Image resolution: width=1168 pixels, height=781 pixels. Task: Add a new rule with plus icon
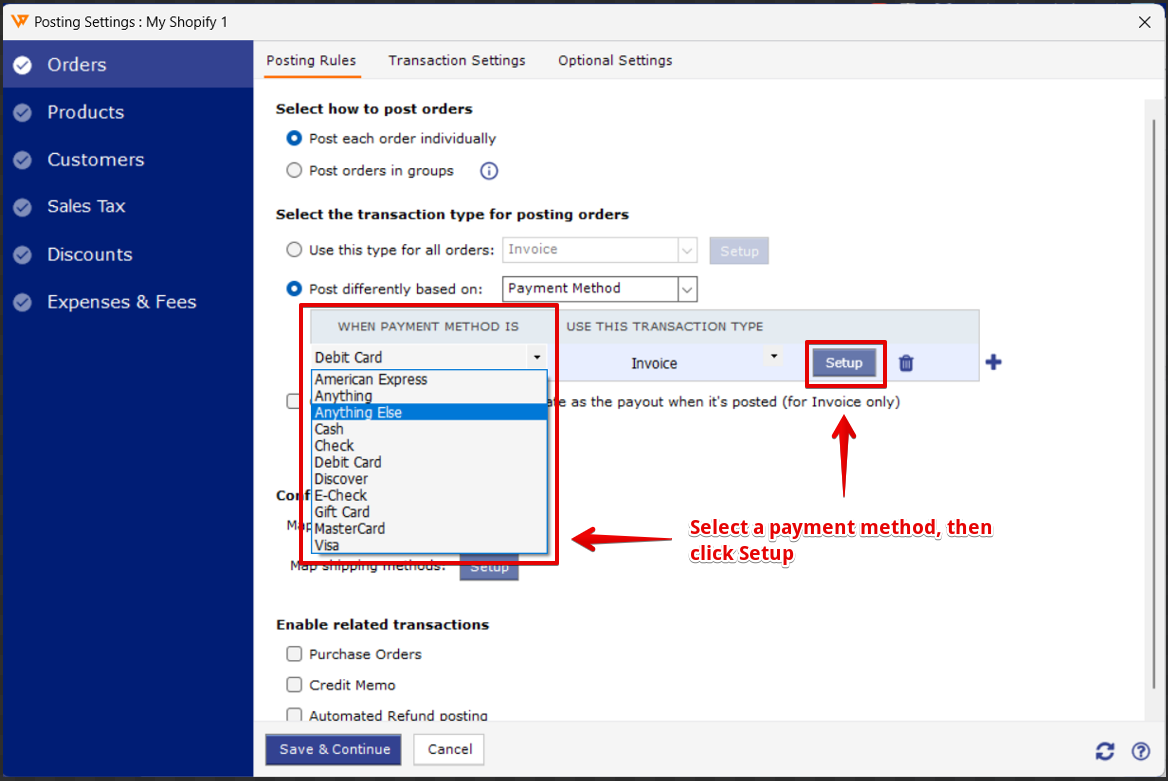click(993, 362)
